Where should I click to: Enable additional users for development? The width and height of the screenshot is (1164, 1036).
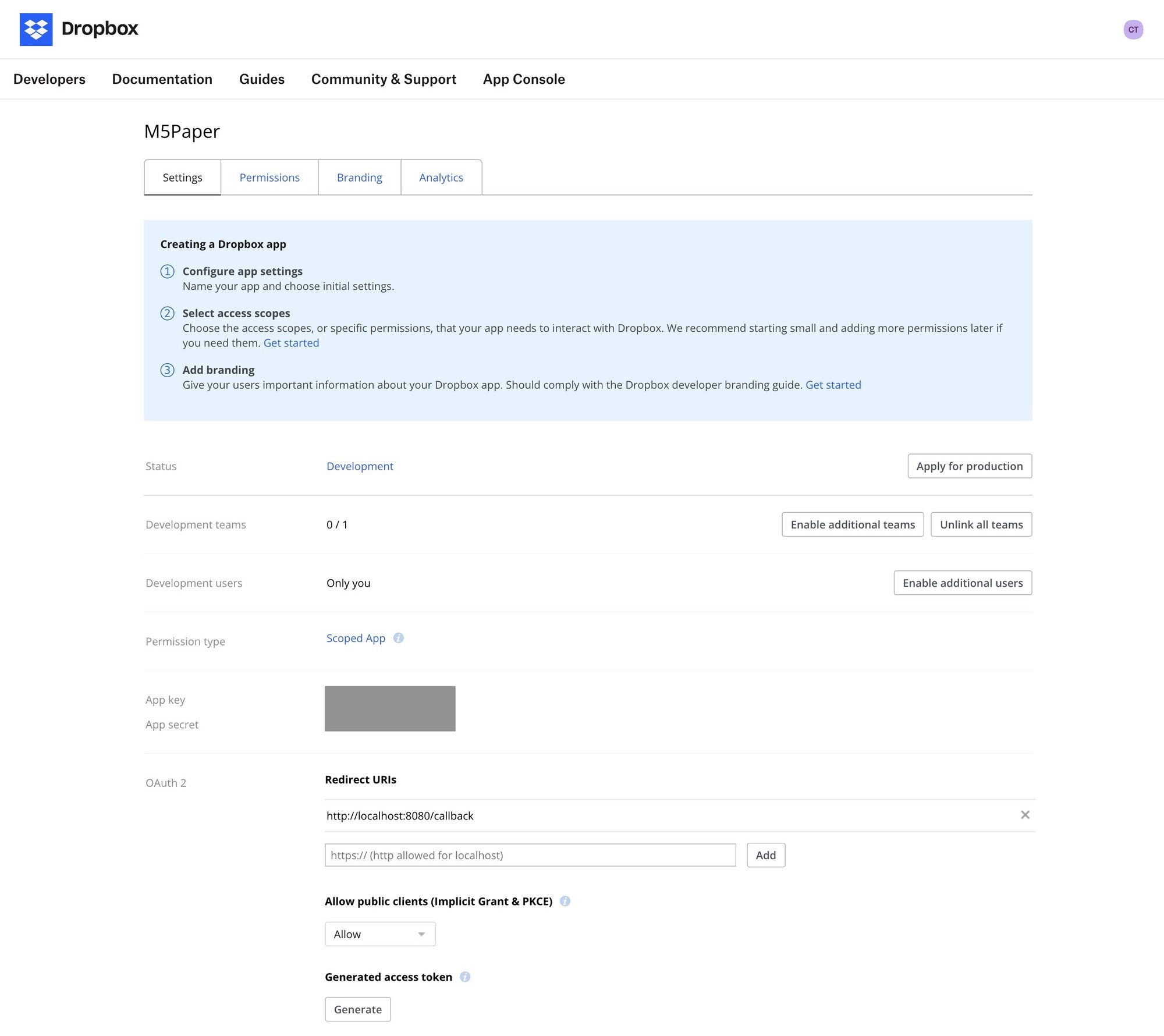pyautogui.click(x=962, y=583)
